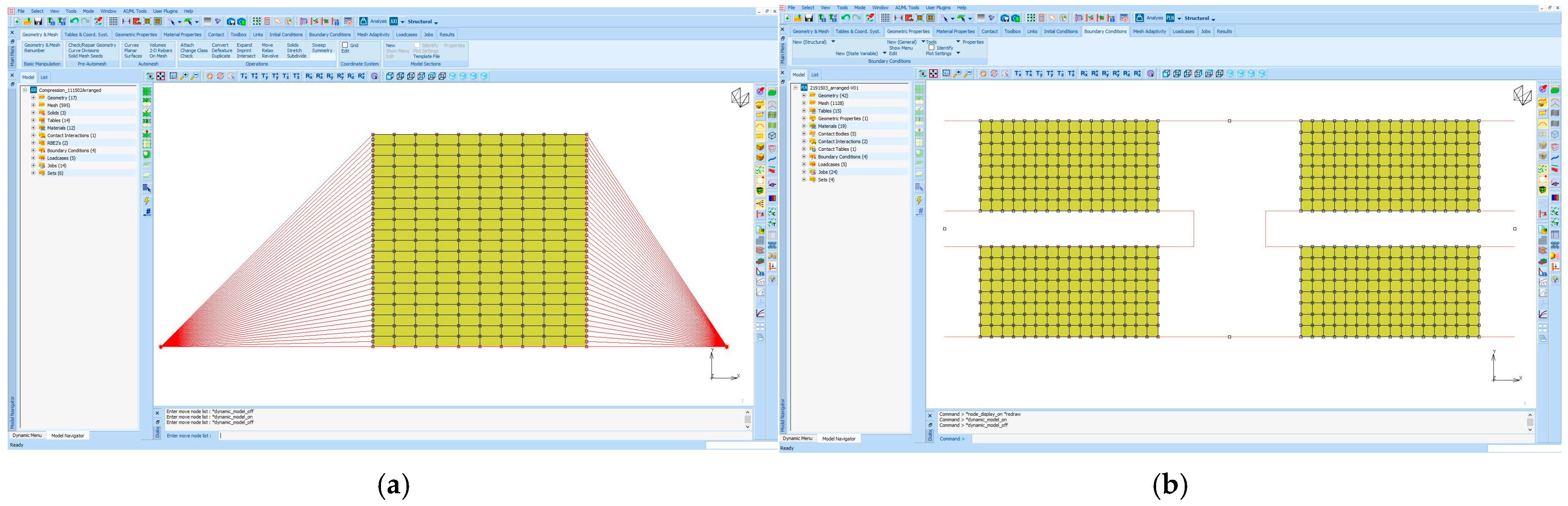The width and height of the screenshot is (1568, 506).
Task: Enable the Grid checkbox under Coordinate System
Action: click(345, 45)
